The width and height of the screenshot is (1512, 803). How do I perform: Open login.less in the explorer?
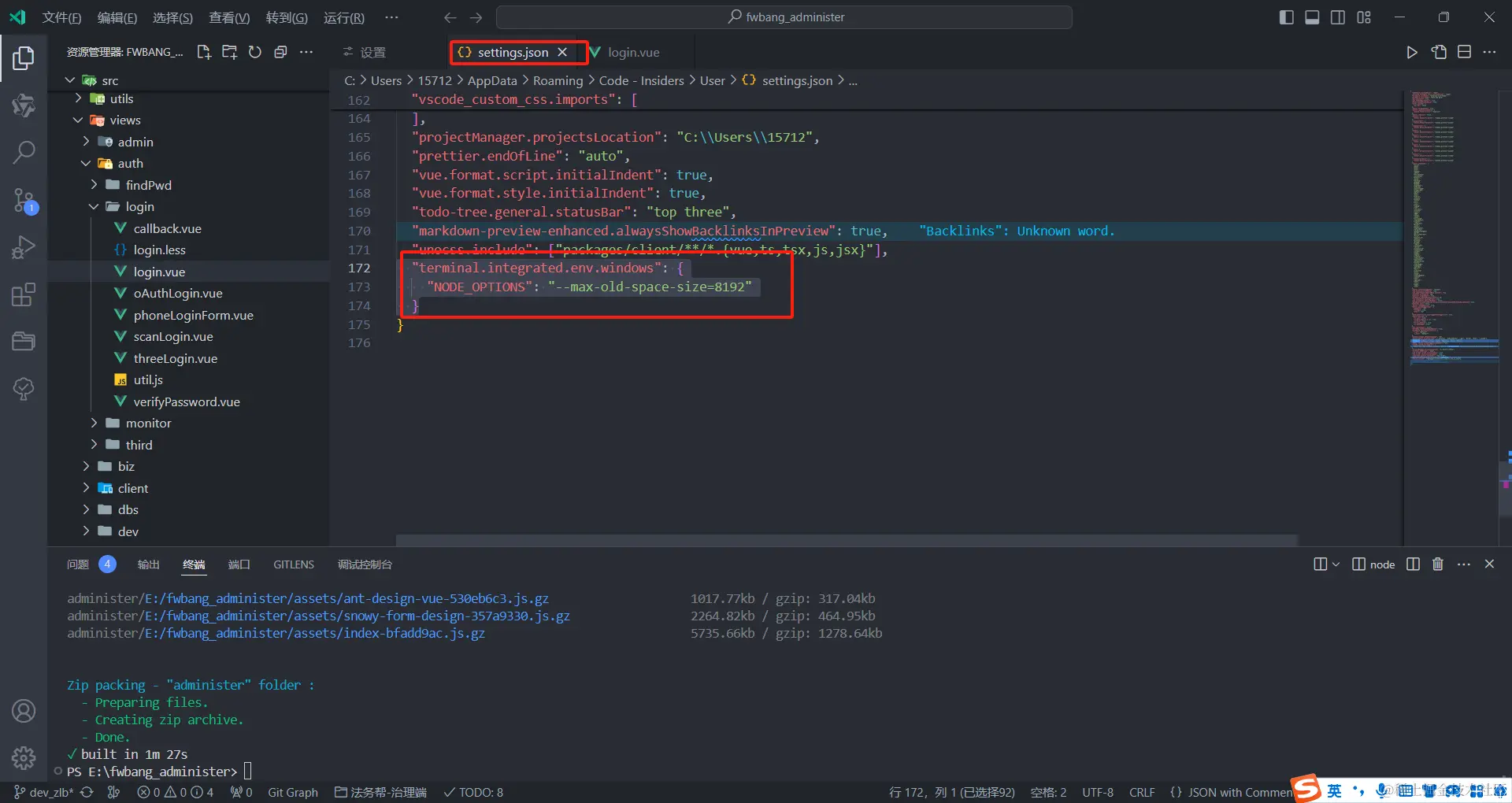[160, 250]
